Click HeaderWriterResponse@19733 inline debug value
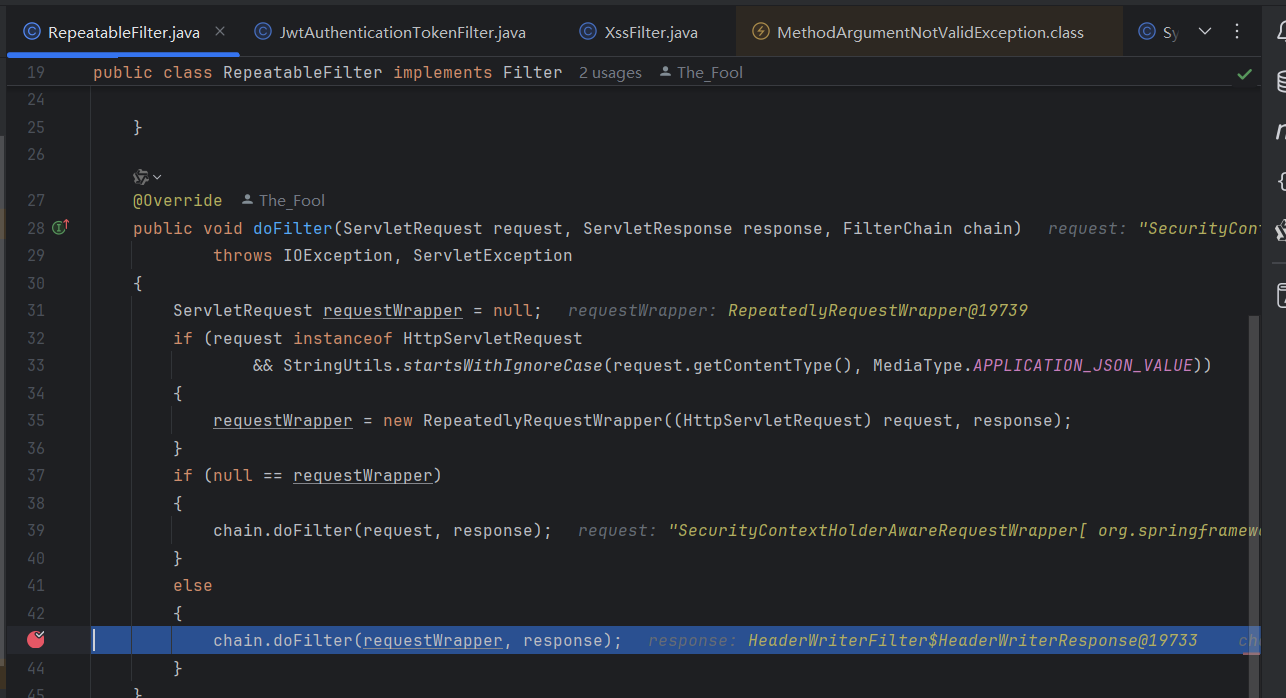This screenshot has height=698, width=1286. coord(973,640)
